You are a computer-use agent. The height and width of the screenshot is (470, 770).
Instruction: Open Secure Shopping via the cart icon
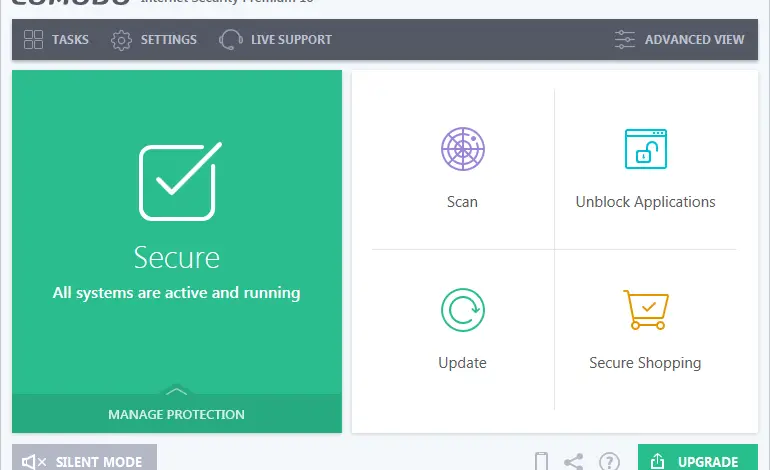(x=645, y=310)
